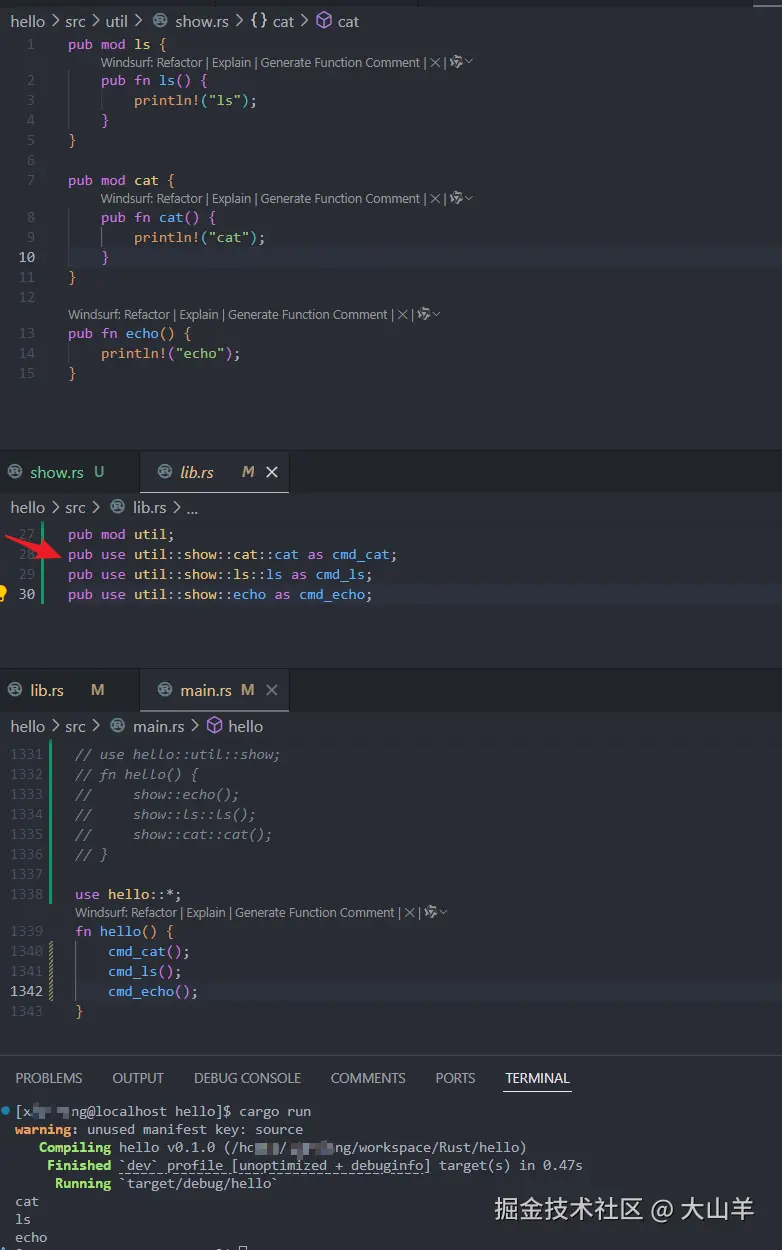Screen dimensions: 782x1250
Task: Open the OUTPUT panel tab
Action: coord(138,1078)
